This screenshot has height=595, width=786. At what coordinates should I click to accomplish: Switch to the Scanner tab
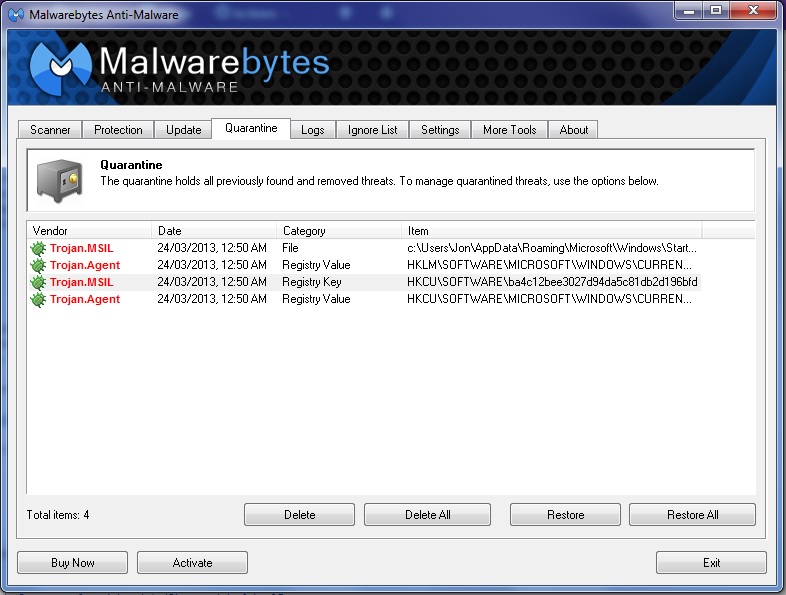(50, 130)
